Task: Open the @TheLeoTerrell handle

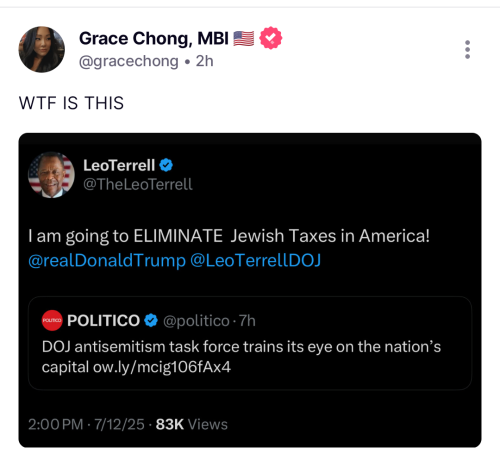Action: point(138,184)
